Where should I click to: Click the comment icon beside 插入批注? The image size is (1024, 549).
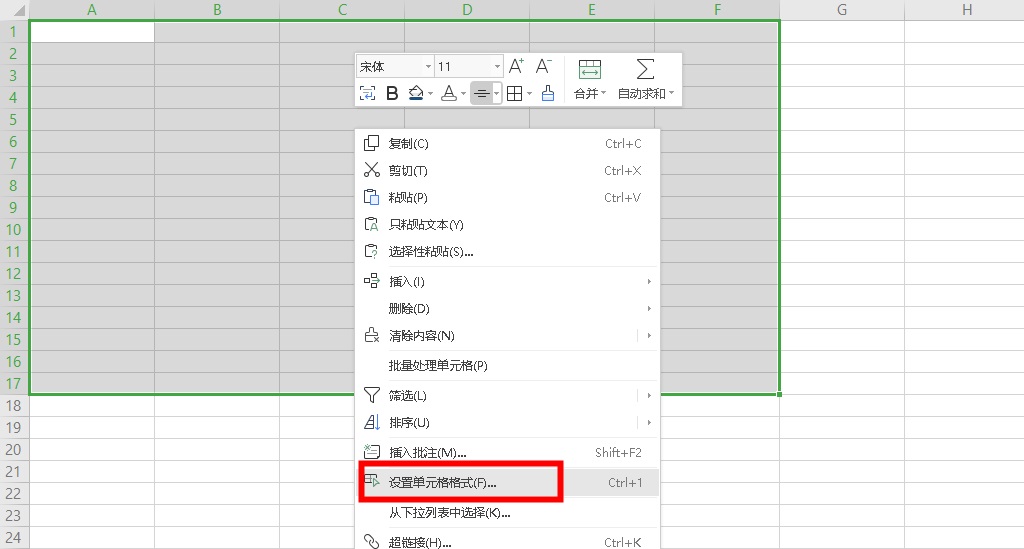click(372, 451)
